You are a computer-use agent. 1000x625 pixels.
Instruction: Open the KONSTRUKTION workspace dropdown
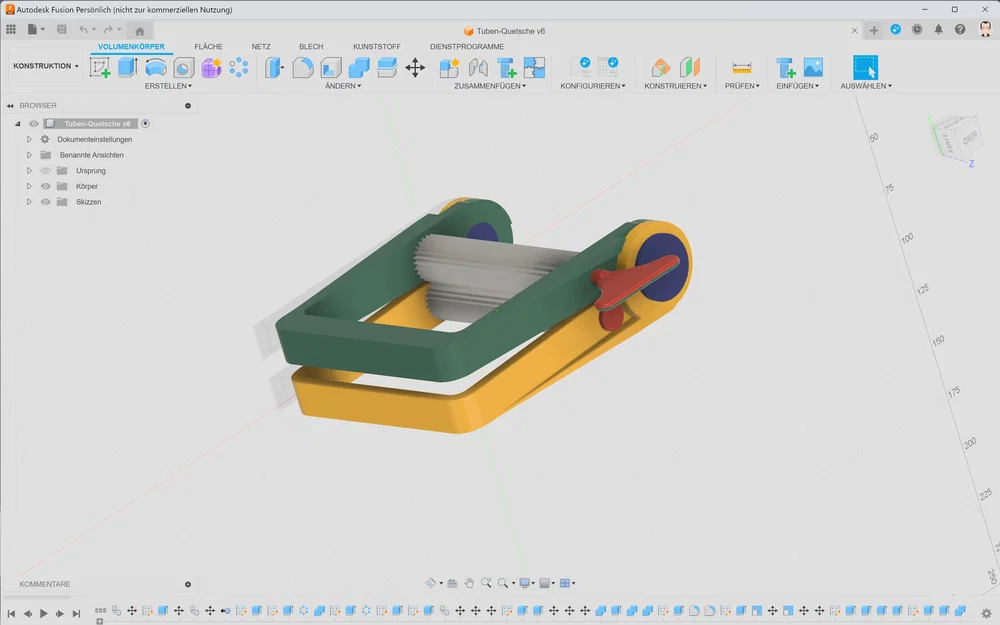(x=46, y=66)
